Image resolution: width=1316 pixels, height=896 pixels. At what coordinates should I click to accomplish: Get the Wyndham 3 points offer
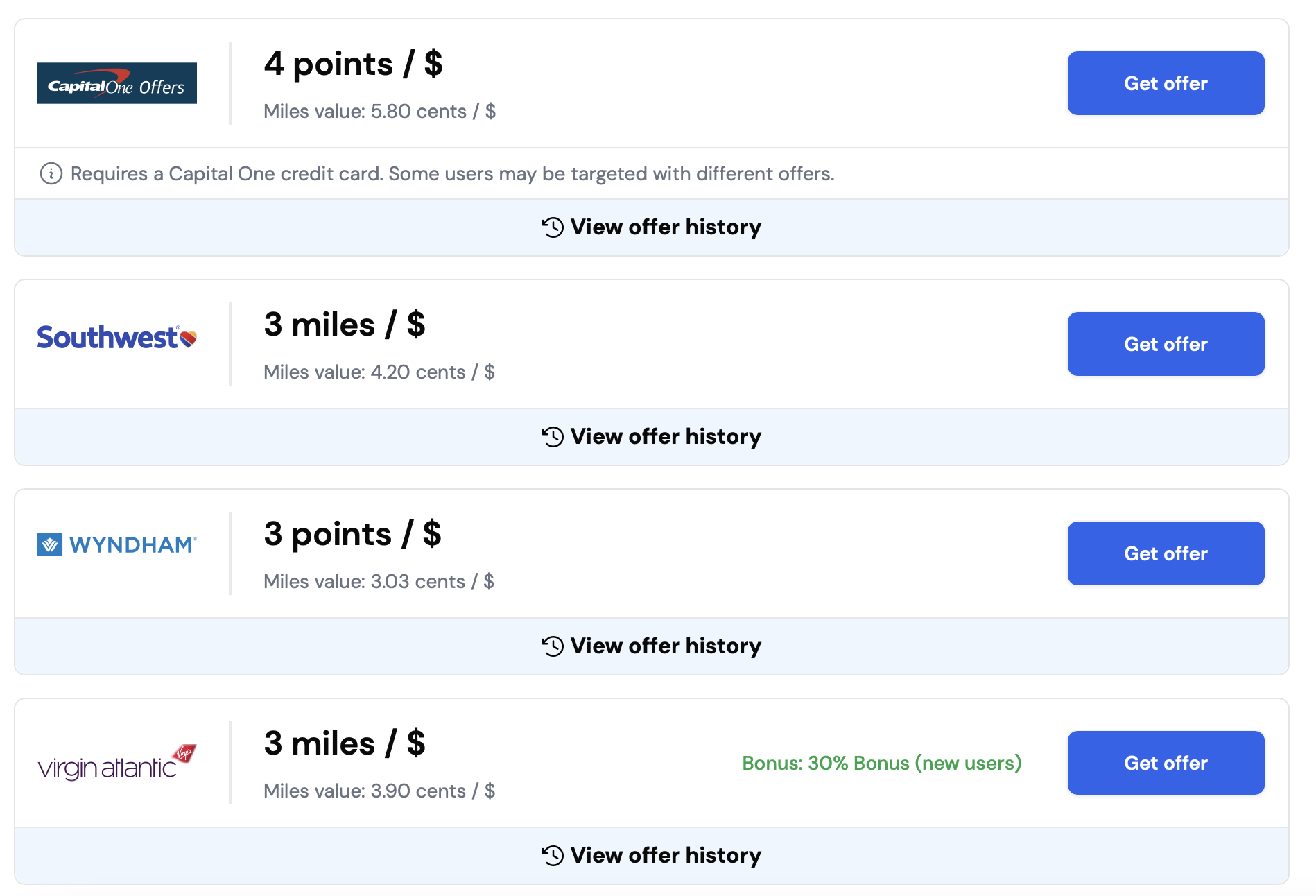tap(1166, 553)
